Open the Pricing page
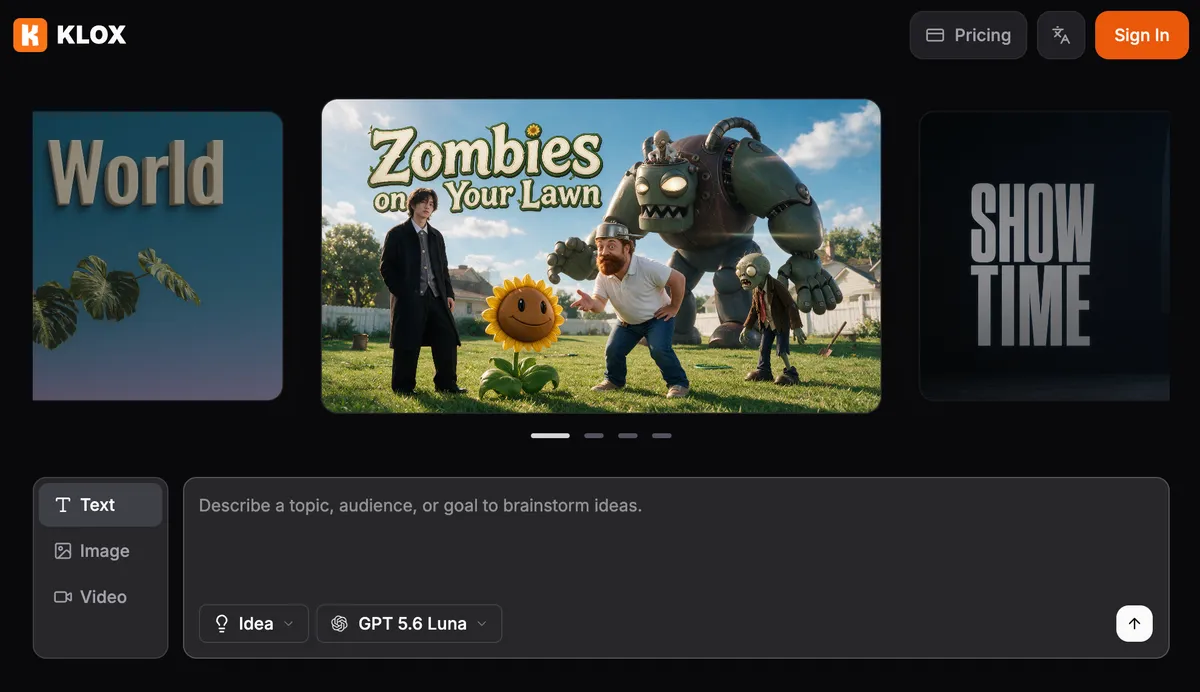 (968, 35)
